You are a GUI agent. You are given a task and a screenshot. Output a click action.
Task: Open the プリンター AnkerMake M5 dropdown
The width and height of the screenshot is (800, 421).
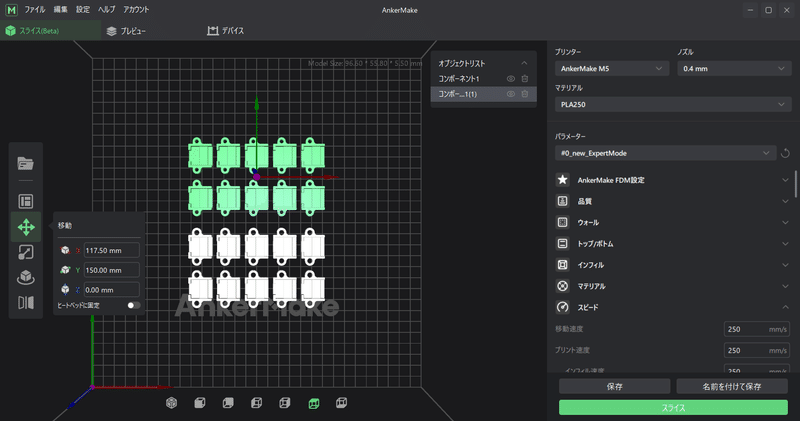coord(612,68)
